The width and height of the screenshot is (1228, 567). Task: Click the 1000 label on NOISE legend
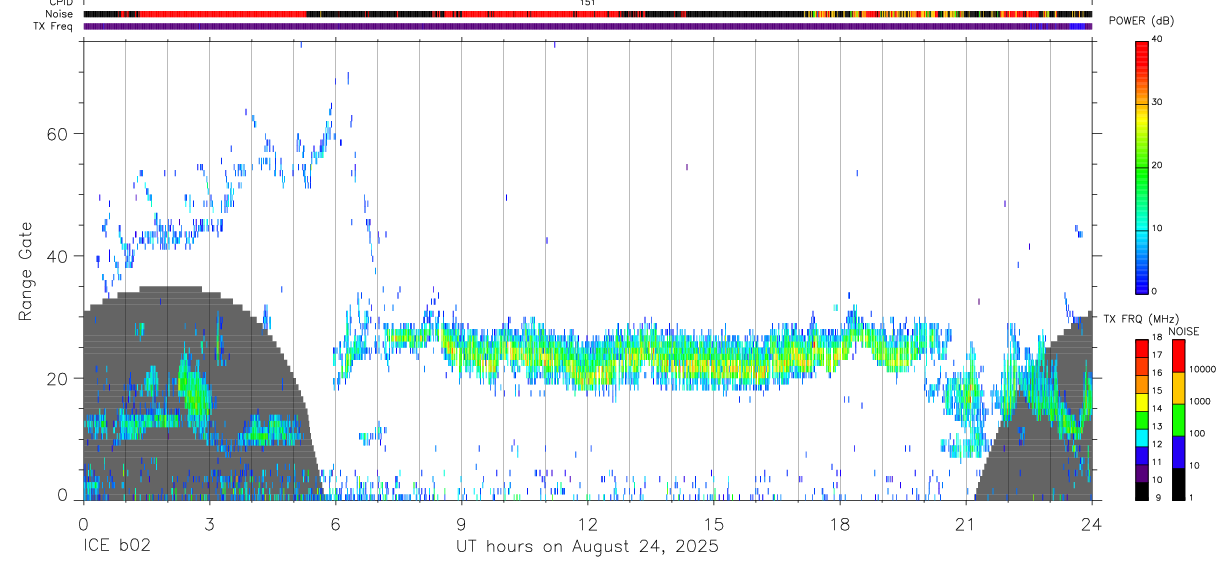pos(1200,401)
